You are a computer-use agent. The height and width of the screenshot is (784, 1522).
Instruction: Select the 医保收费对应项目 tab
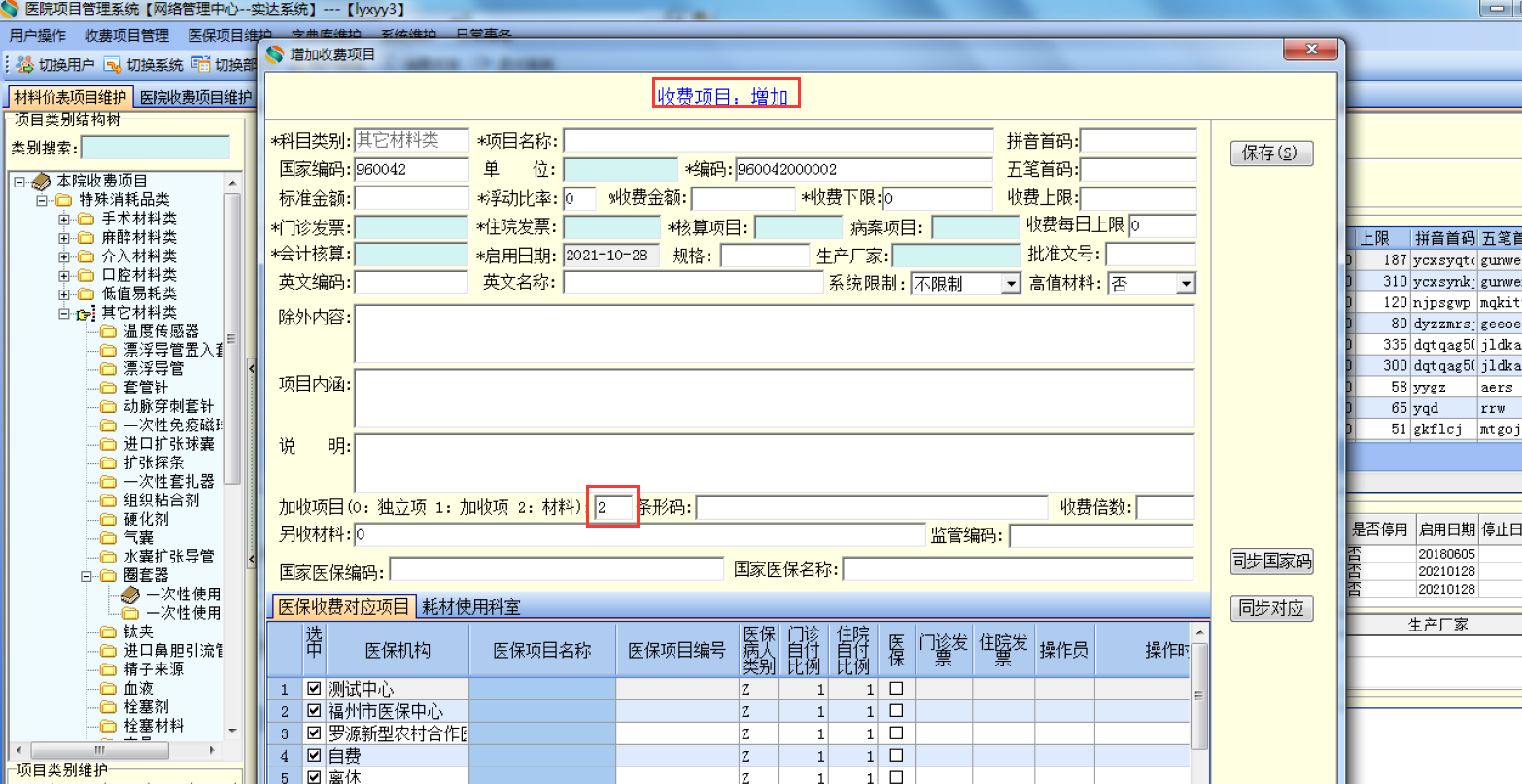pyautogui.click(x=343, y=606)
